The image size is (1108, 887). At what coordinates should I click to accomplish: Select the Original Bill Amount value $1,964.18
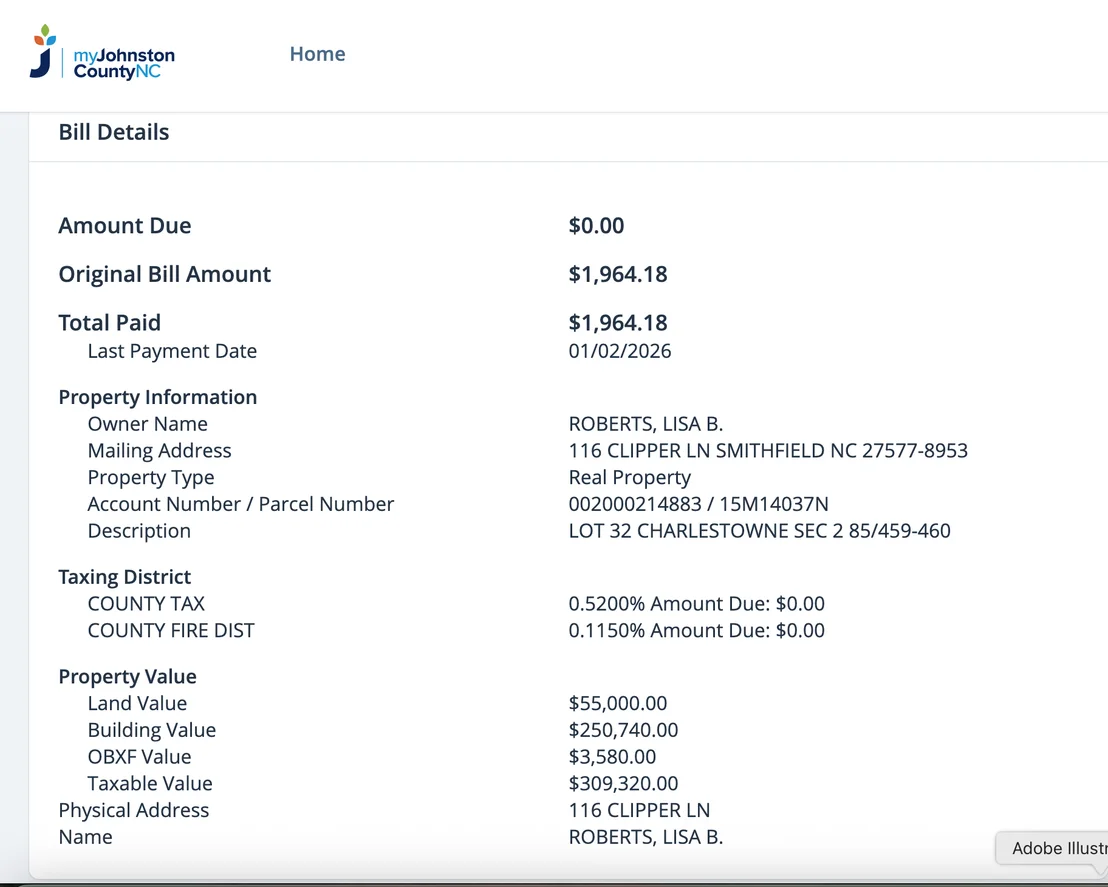coord(618,274)
